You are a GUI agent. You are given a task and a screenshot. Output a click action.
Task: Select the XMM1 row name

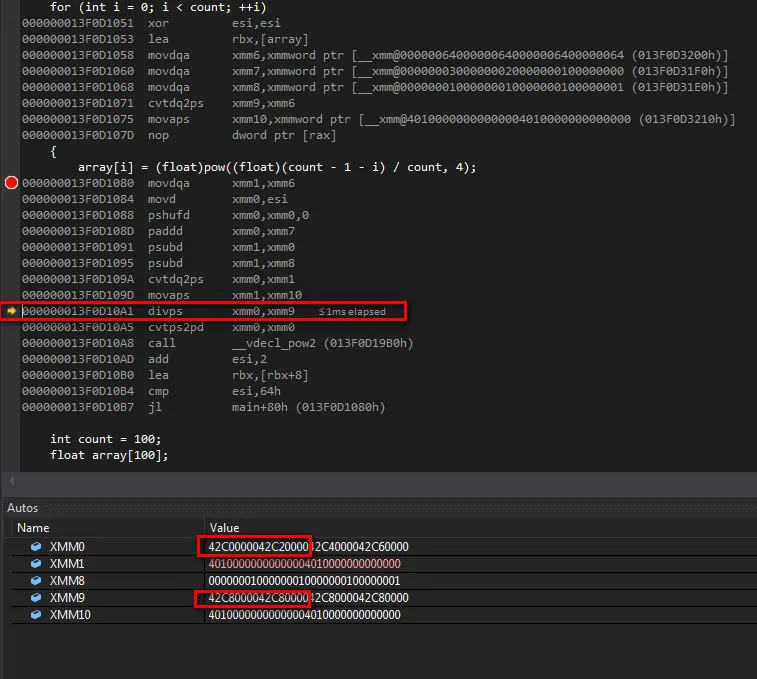(x=67, y=564)
